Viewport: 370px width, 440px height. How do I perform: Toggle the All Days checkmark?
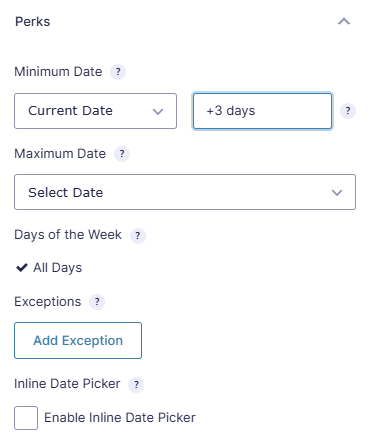point(22,267)
